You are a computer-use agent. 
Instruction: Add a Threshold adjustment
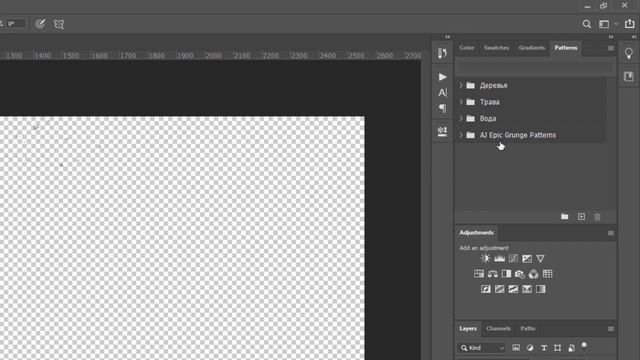(513, 289)
